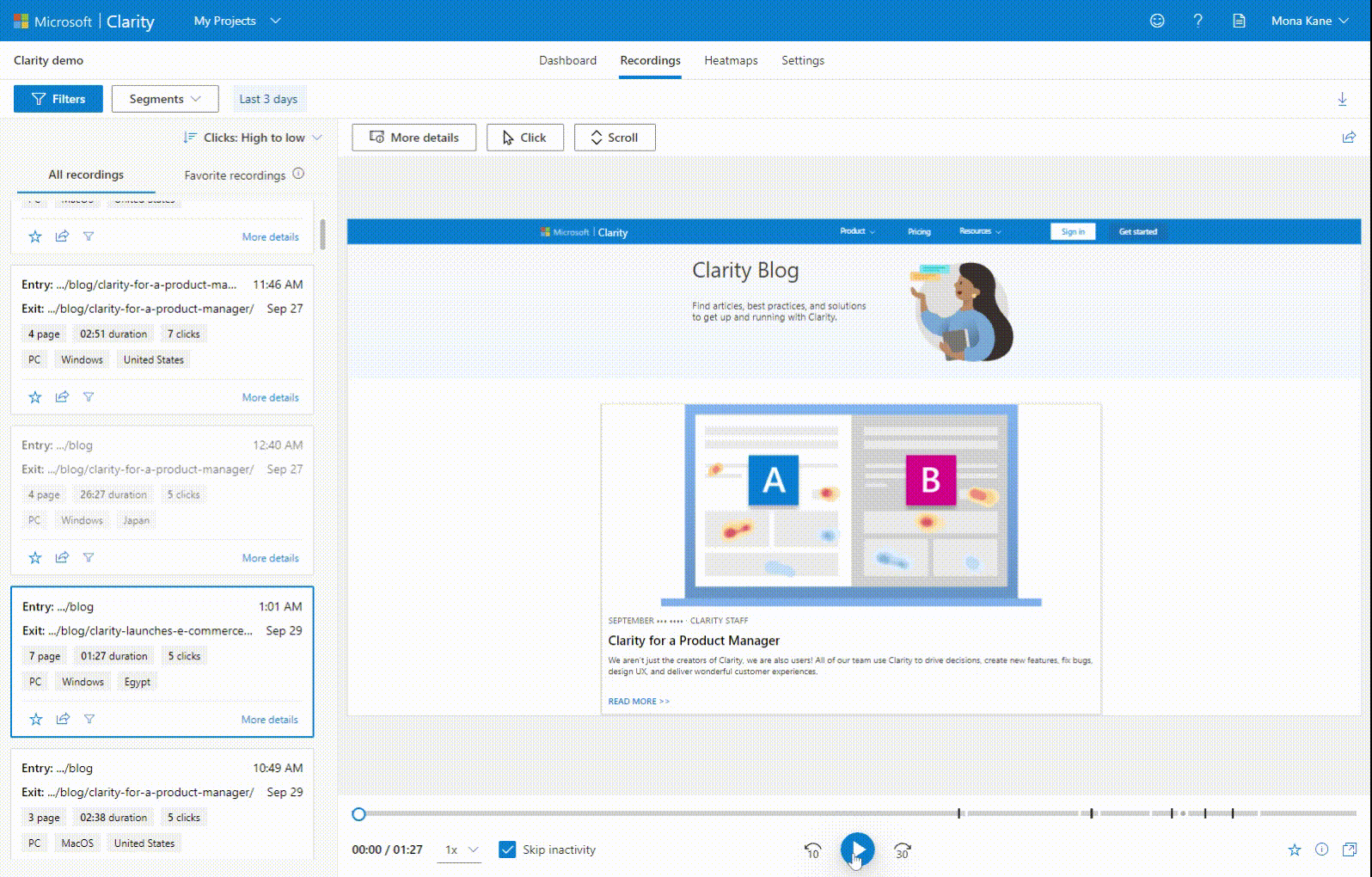Click the 'Japan' country tag
Viewport: 1372px width, 877px height.
coord(136,520)
